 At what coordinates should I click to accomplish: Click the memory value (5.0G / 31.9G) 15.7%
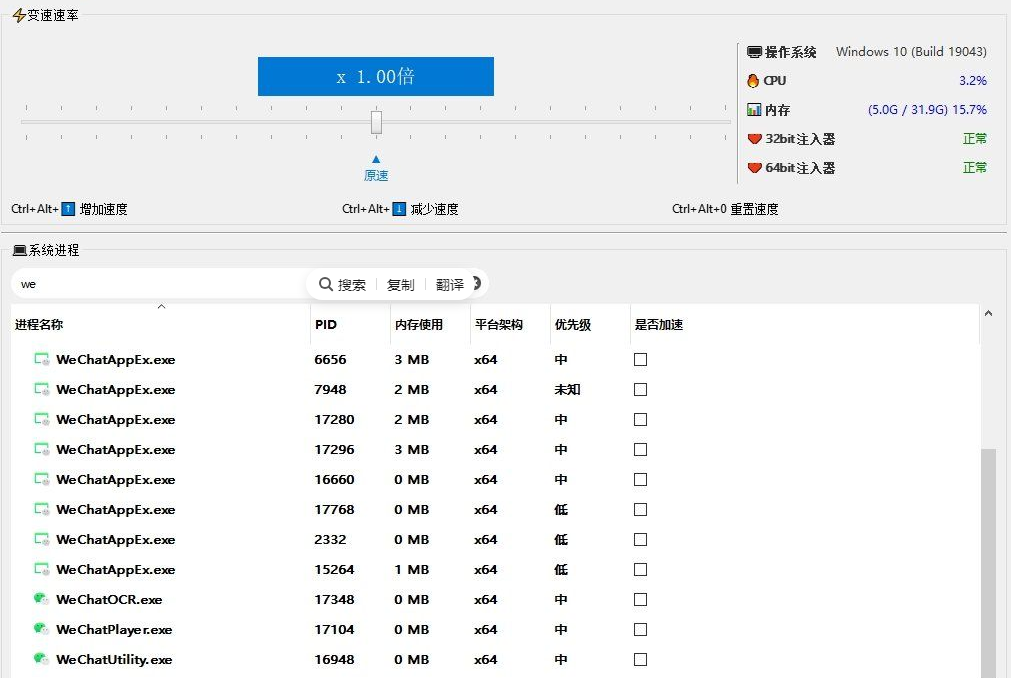point(927,110)
